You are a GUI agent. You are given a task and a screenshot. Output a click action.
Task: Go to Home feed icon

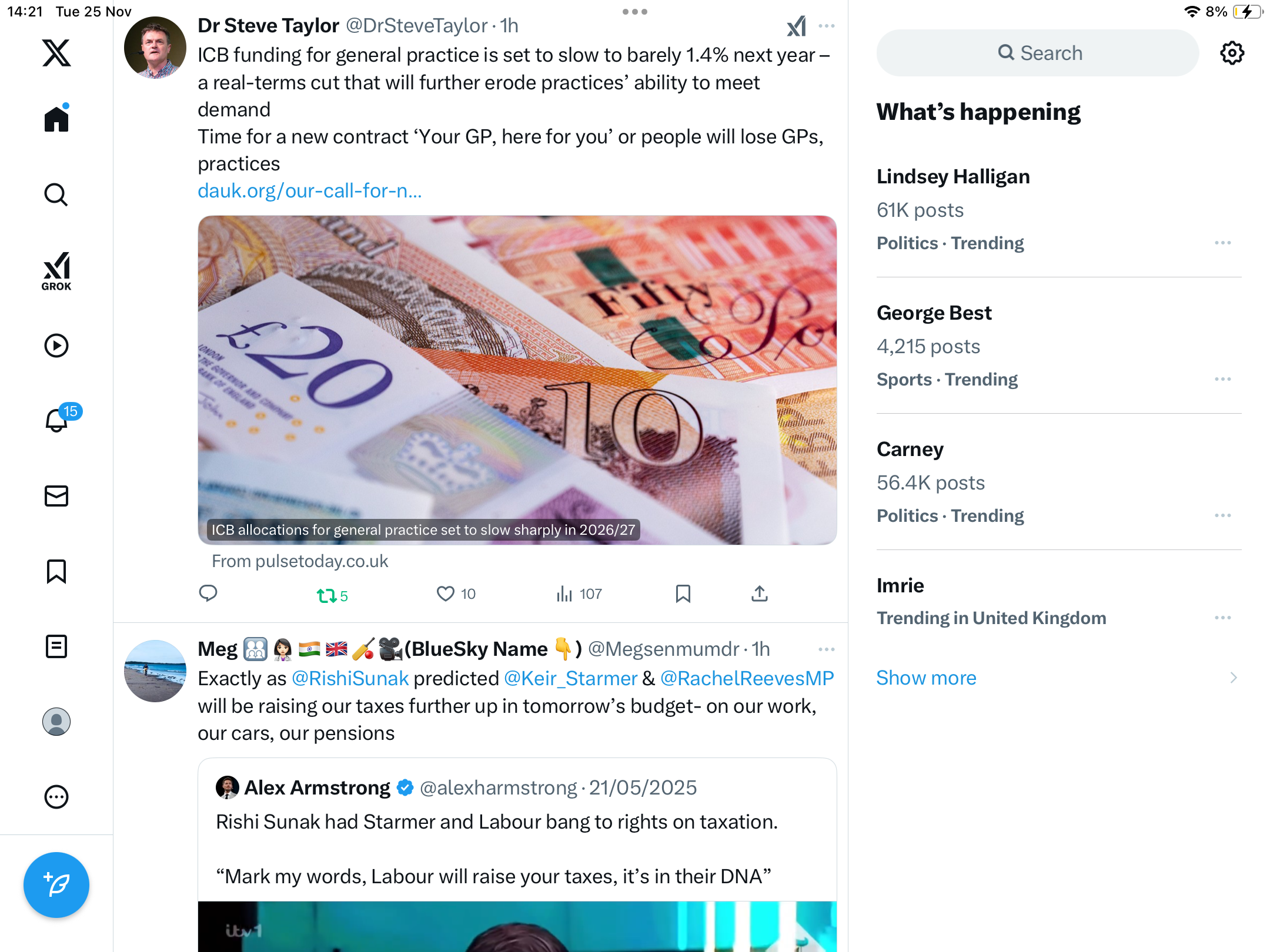[x=56, y=118]
